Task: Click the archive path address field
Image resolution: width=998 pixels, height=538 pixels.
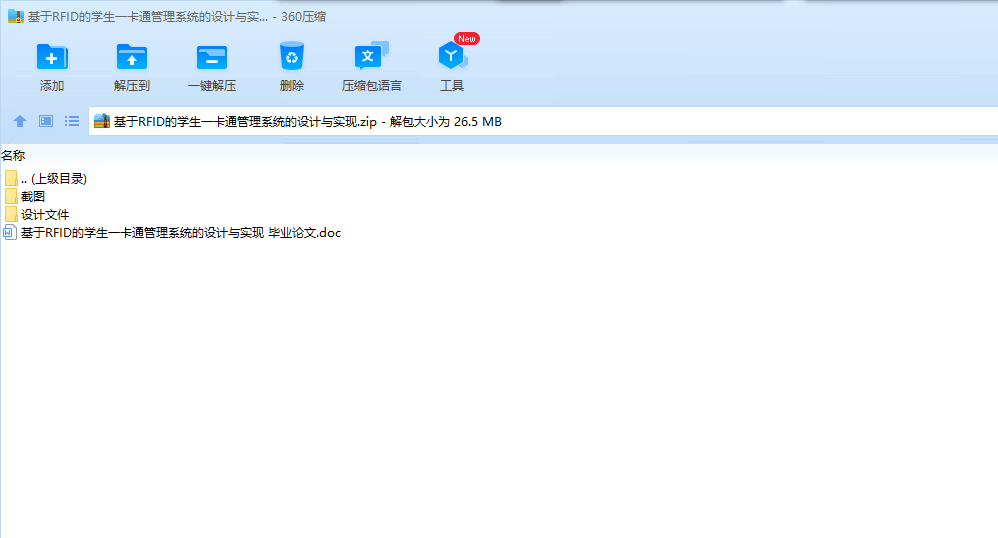Action: point(543,121)
